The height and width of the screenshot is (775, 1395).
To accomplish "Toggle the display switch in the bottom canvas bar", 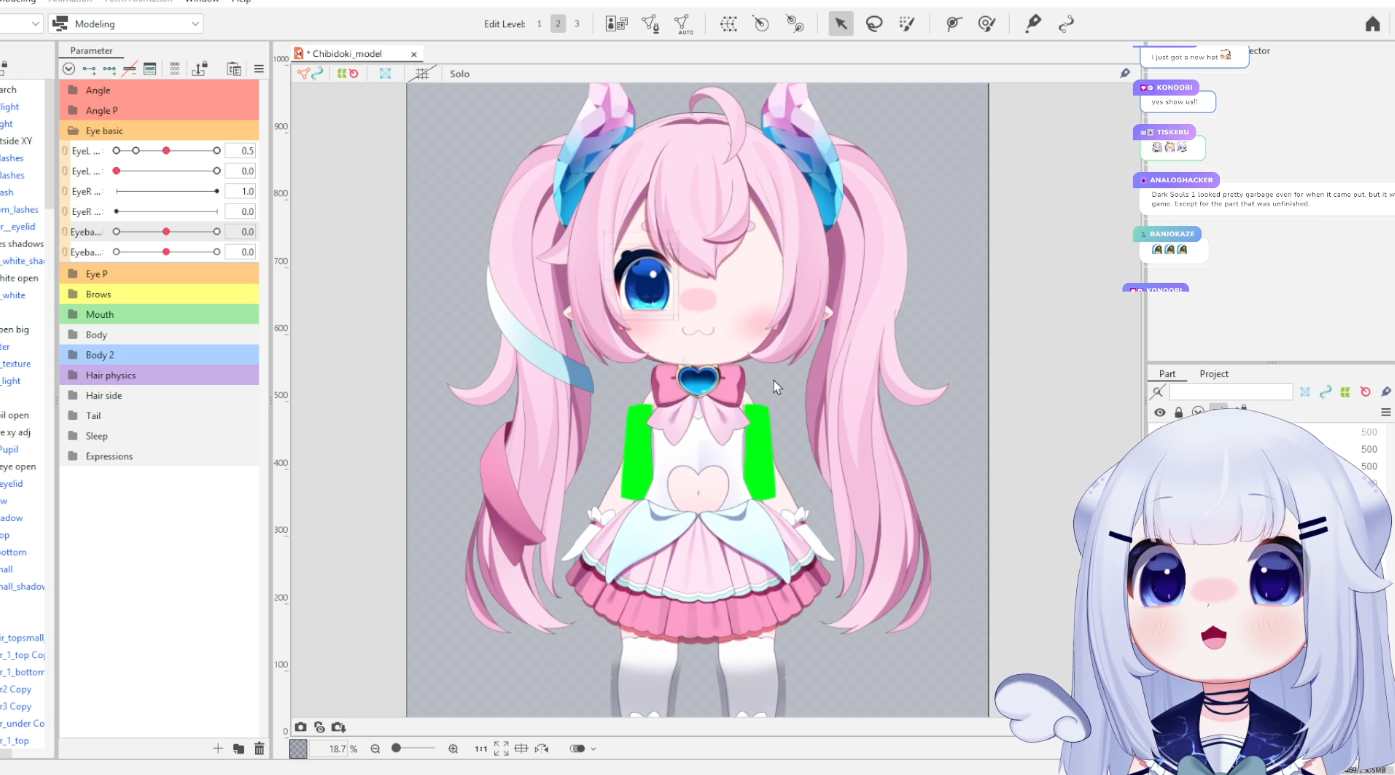I will 577,749.
